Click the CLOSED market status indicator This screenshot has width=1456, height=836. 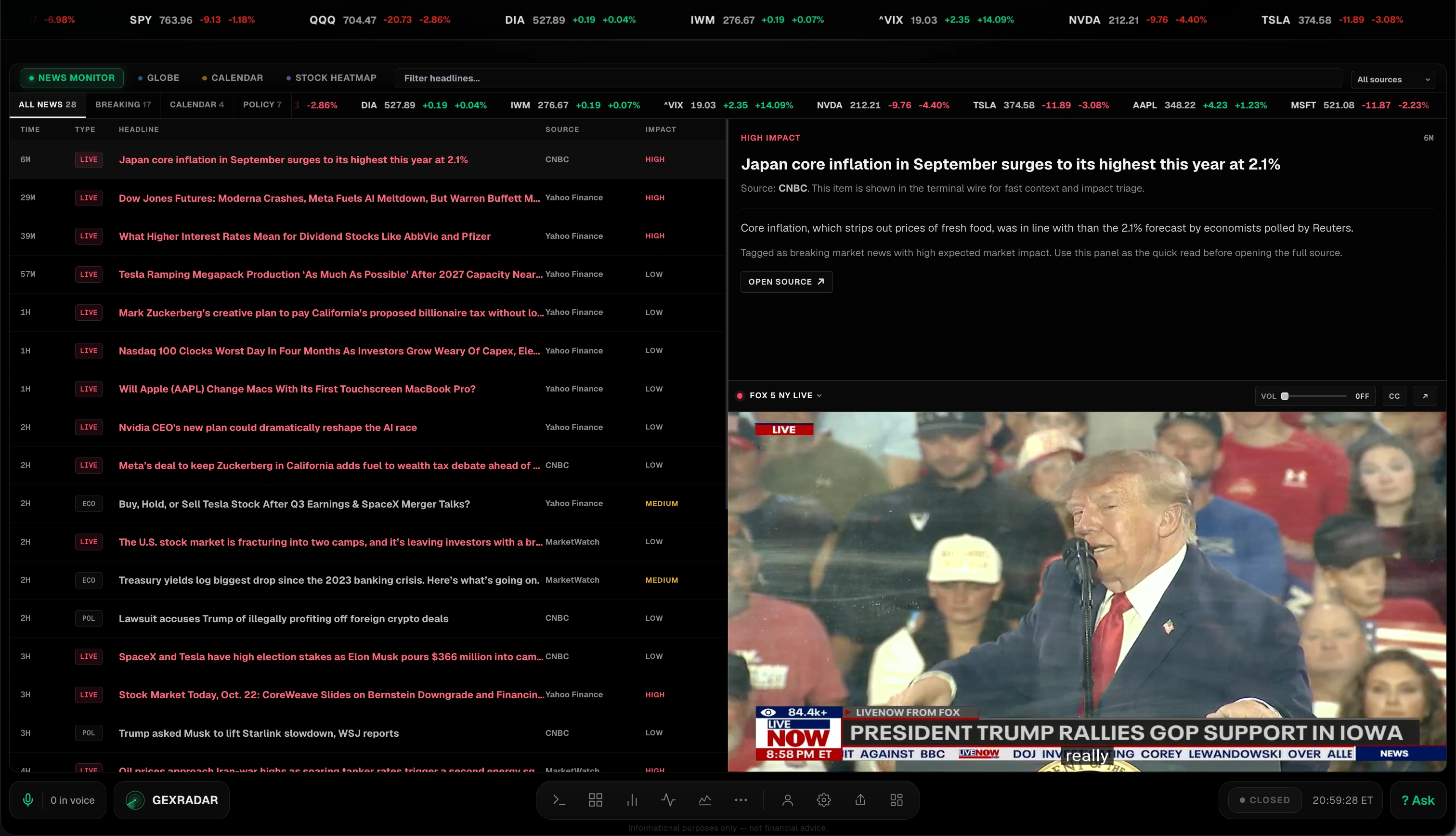tap(1265, 800)
